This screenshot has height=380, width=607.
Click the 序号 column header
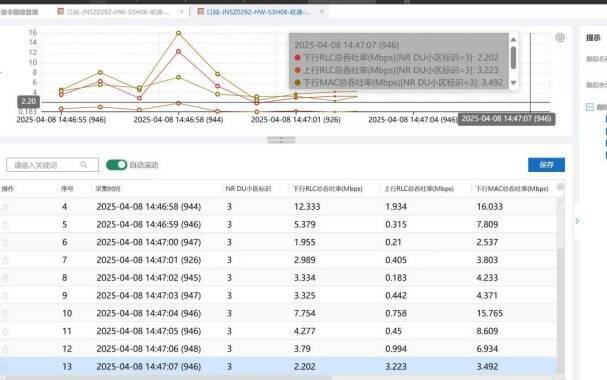click(67, 189)
